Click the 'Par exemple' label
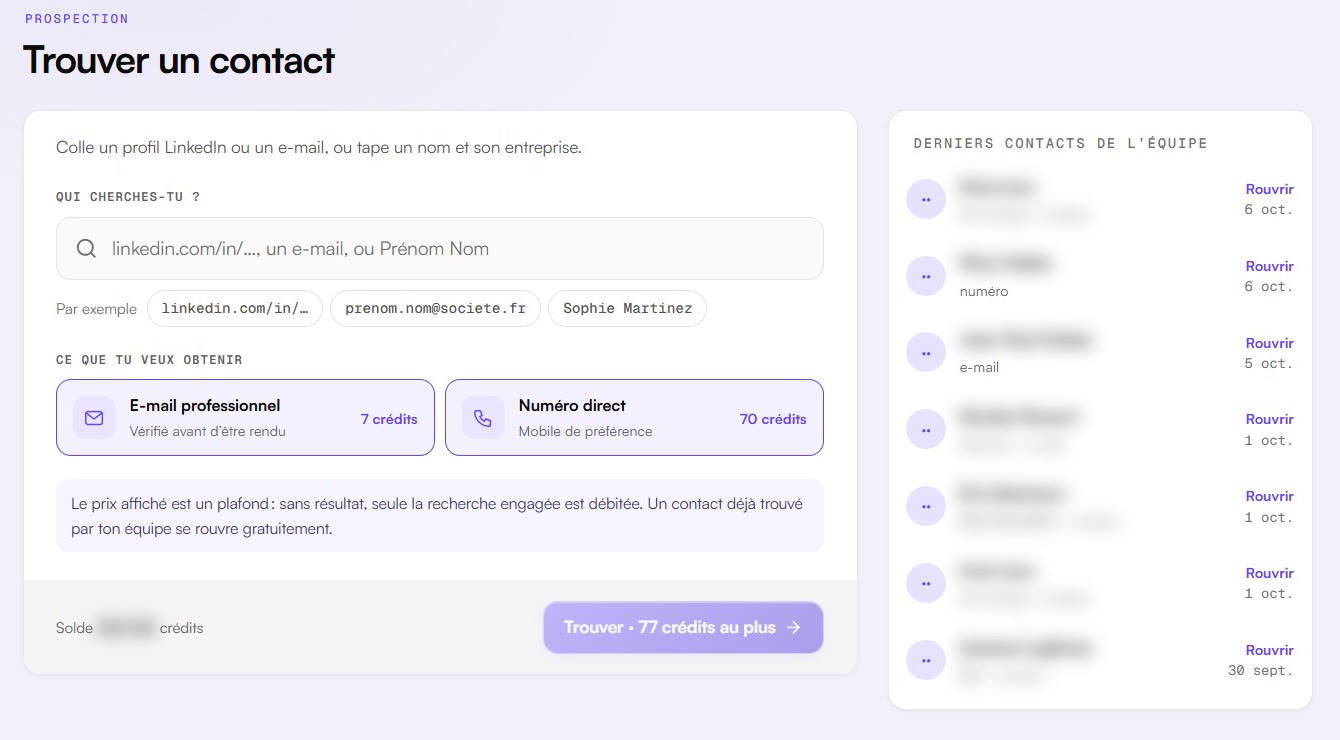The height and width of the screenshot is (740, 1340). coord(96,309)
